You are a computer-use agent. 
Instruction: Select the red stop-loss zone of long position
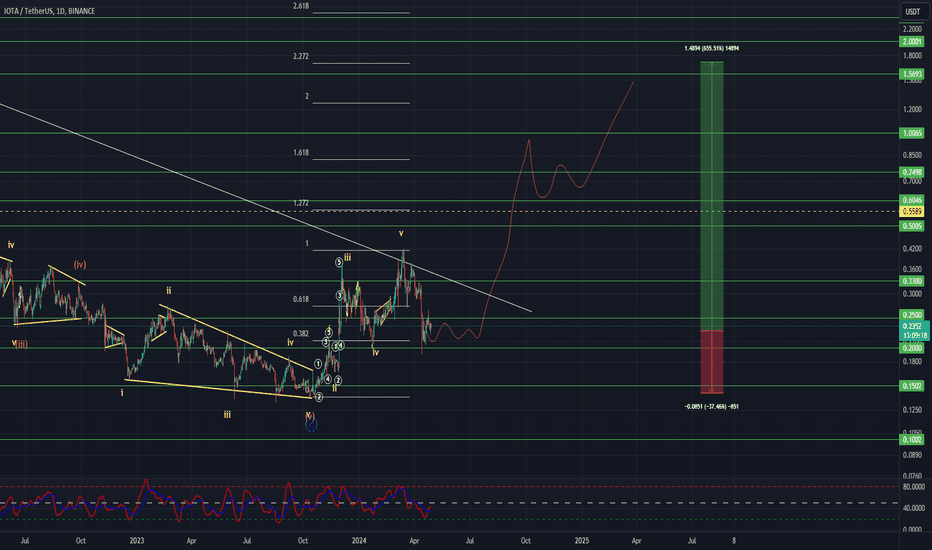pyautogui.click(x=711, y=362)
